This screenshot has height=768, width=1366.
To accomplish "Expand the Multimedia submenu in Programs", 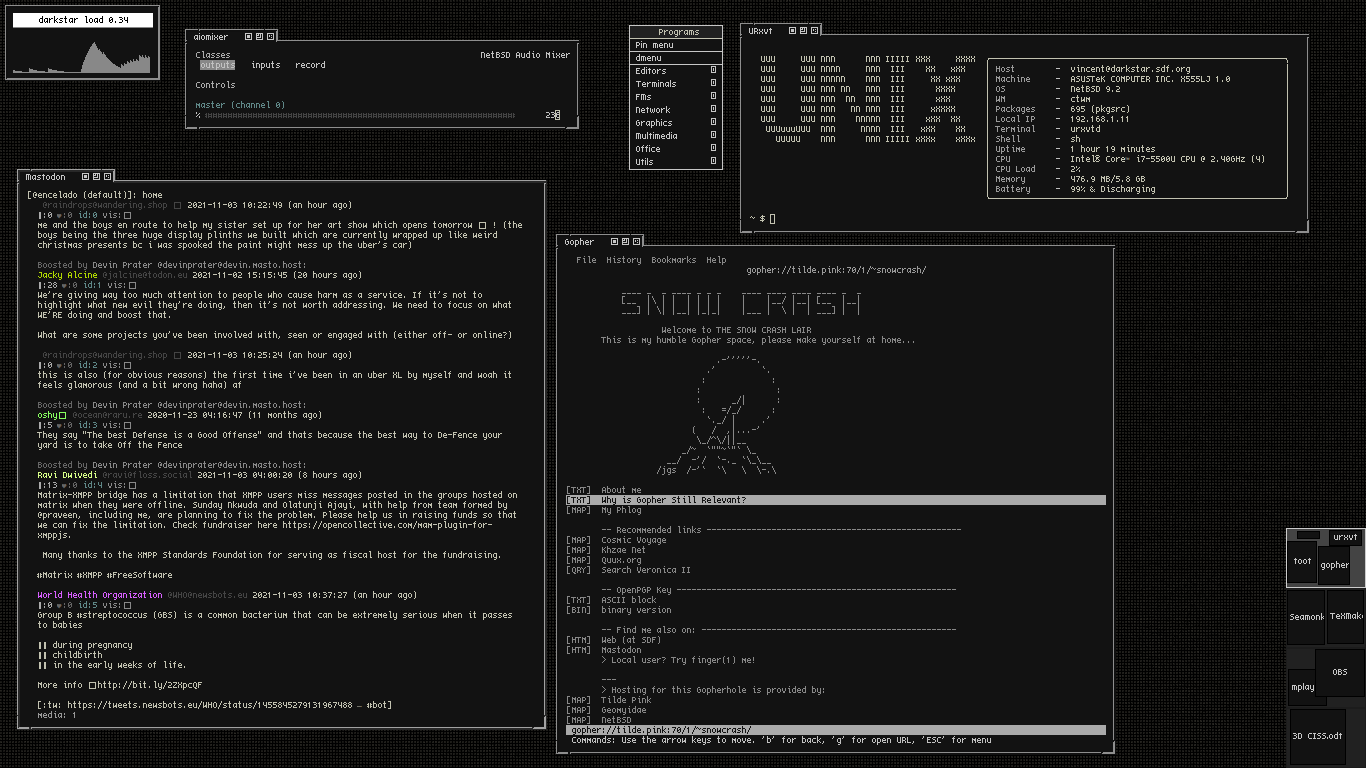I will (675, 136).
